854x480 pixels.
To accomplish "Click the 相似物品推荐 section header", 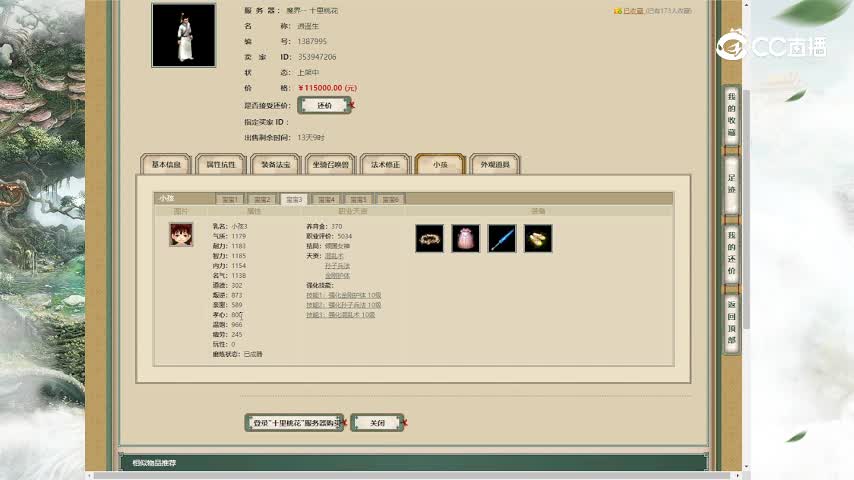I will tap(154, 463).
